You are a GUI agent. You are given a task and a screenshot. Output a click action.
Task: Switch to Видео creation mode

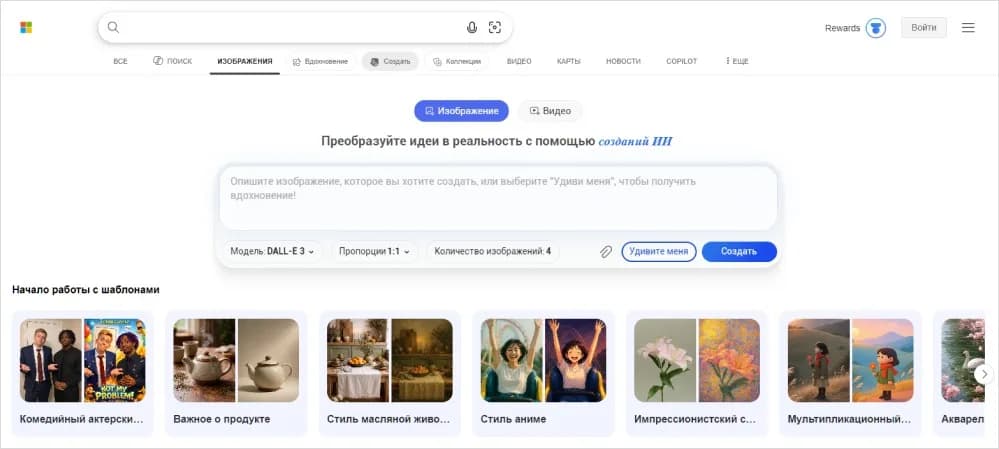click(550, 111)
